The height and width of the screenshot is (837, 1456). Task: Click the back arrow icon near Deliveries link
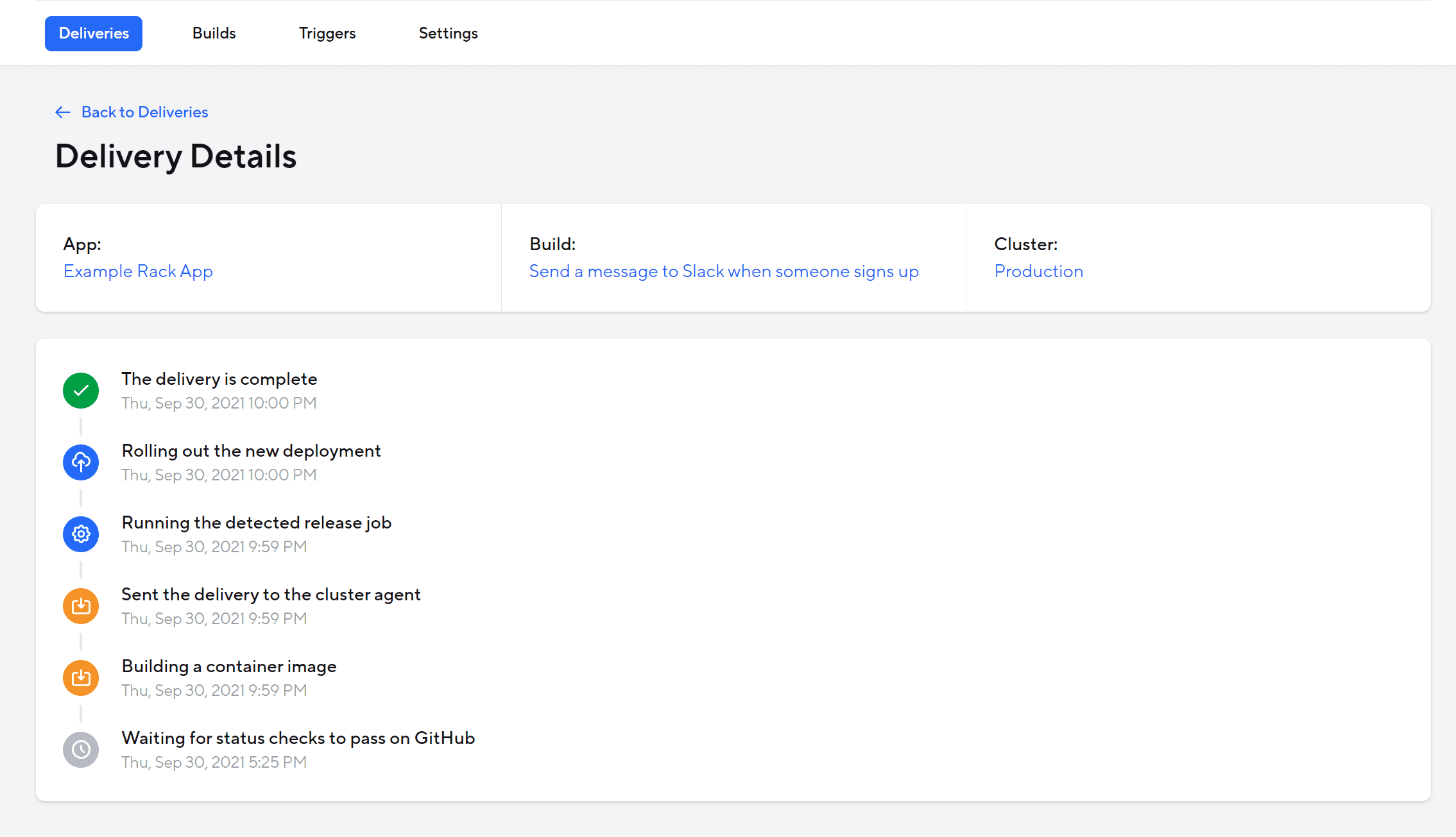click(62, 112)
